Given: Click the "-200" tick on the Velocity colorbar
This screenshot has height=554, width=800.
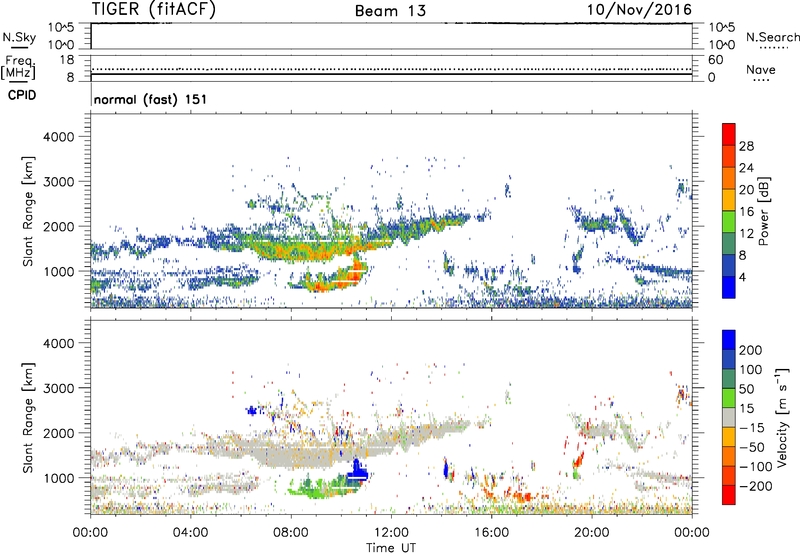Looking at the screenshot, I should tap(755, 486).
